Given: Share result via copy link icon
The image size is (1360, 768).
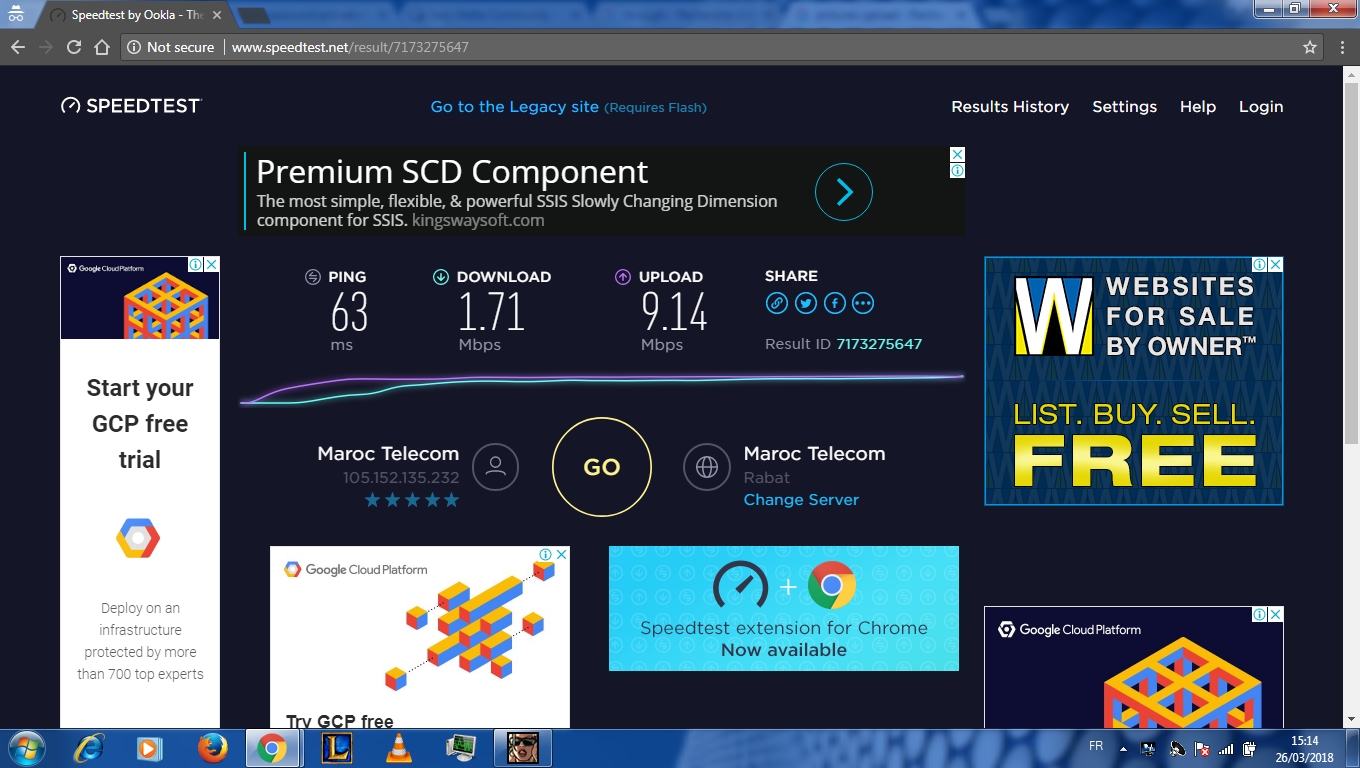Looking at the screenshot, I should pos(777,303).
